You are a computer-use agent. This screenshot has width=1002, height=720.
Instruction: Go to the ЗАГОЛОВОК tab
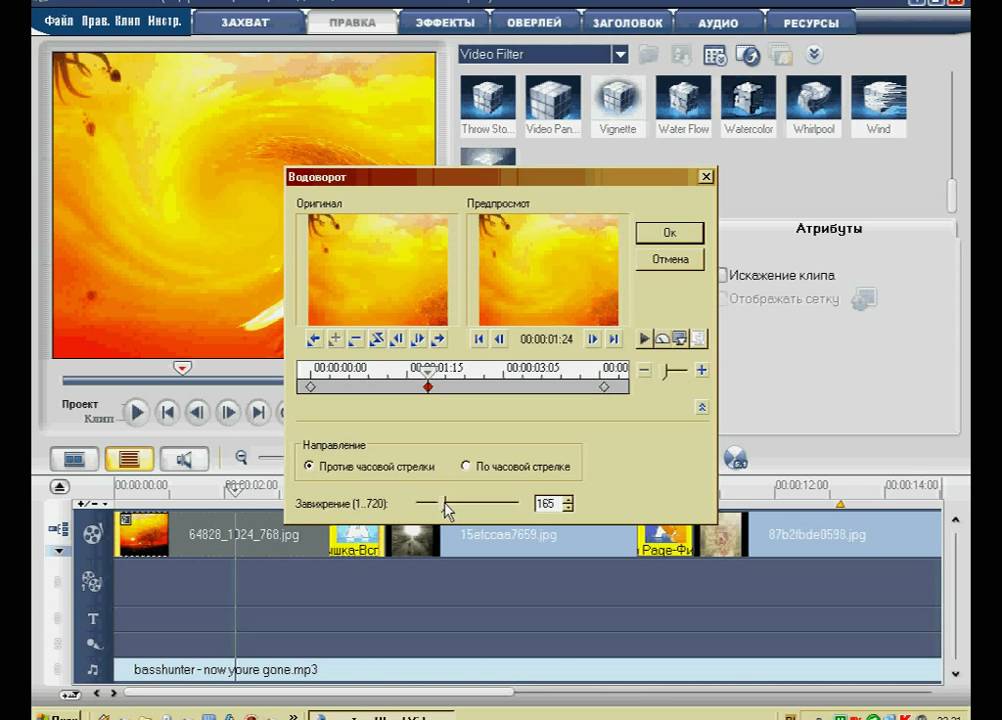pyautogui.click(x=628, y=23)
